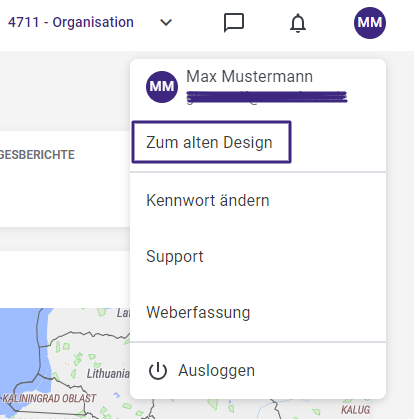Expand the organisation chevron dropdown

coord(166,23)
